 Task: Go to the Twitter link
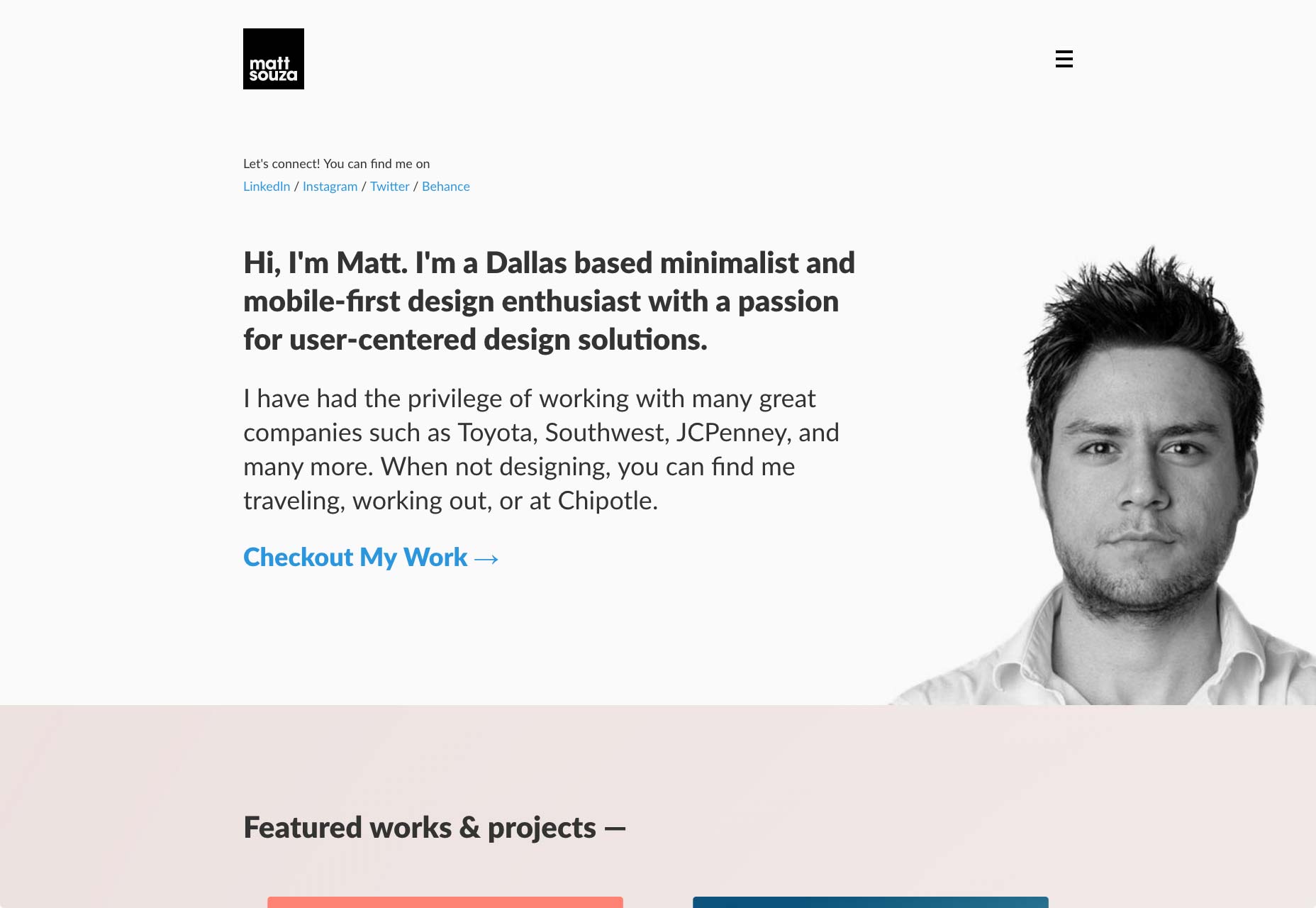click(389, 187)
